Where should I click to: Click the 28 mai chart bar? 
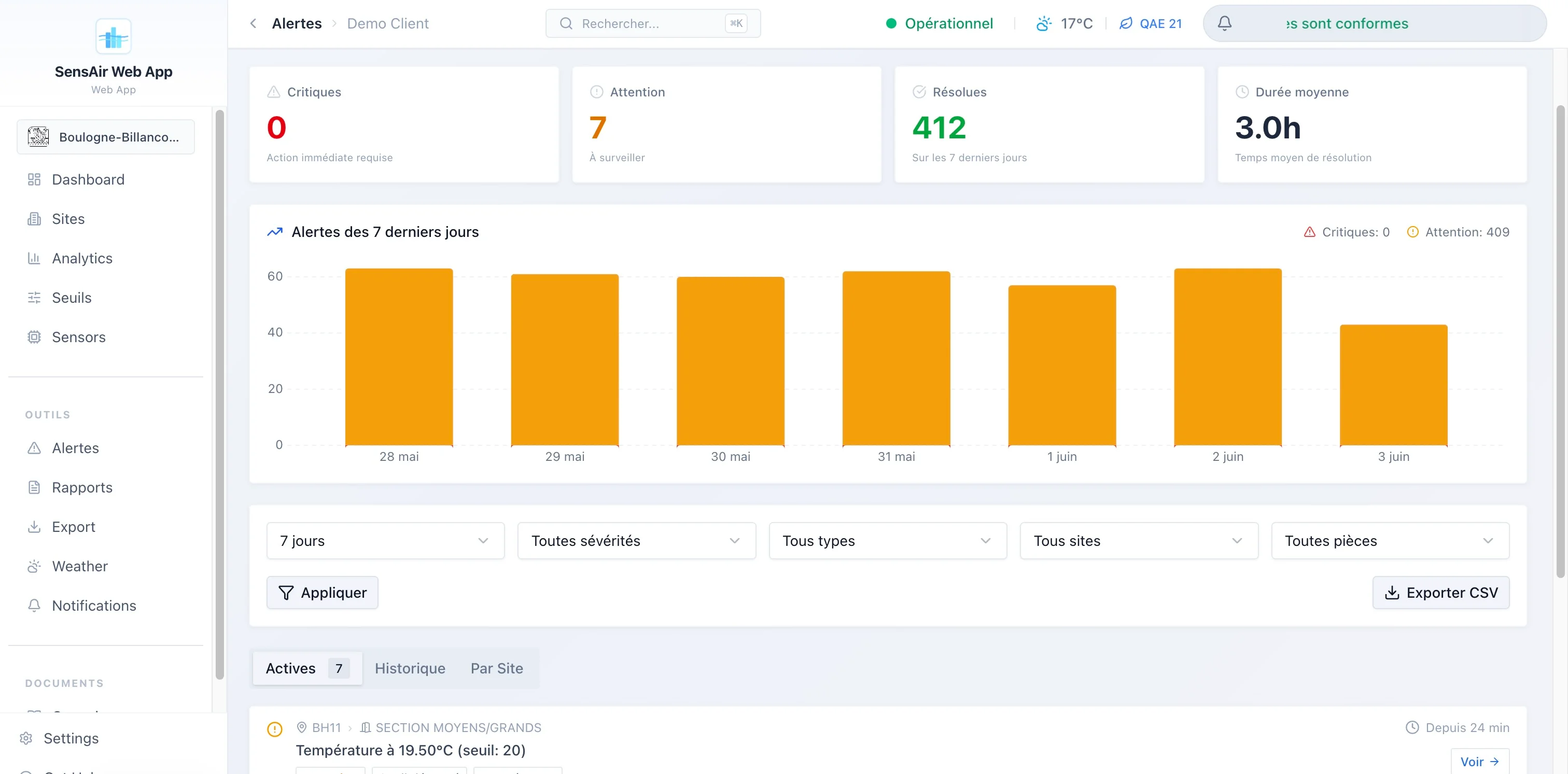399,357
